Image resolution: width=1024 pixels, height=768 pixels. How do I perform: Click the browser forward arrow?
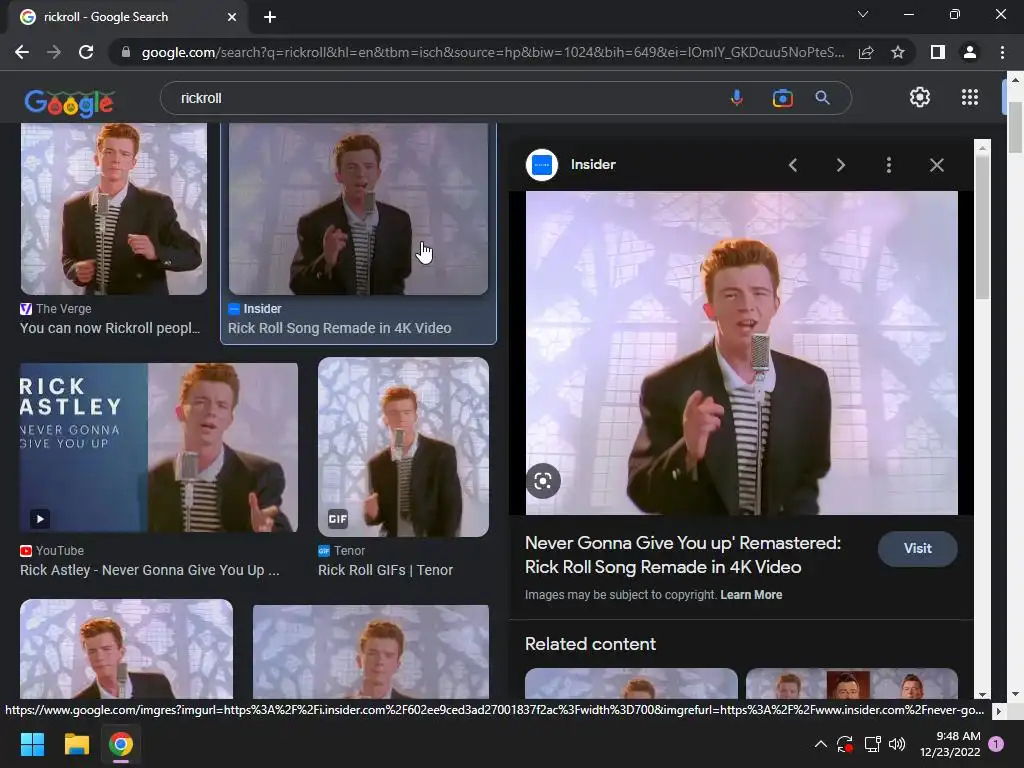pyautogui.click(x=54, y=52)
